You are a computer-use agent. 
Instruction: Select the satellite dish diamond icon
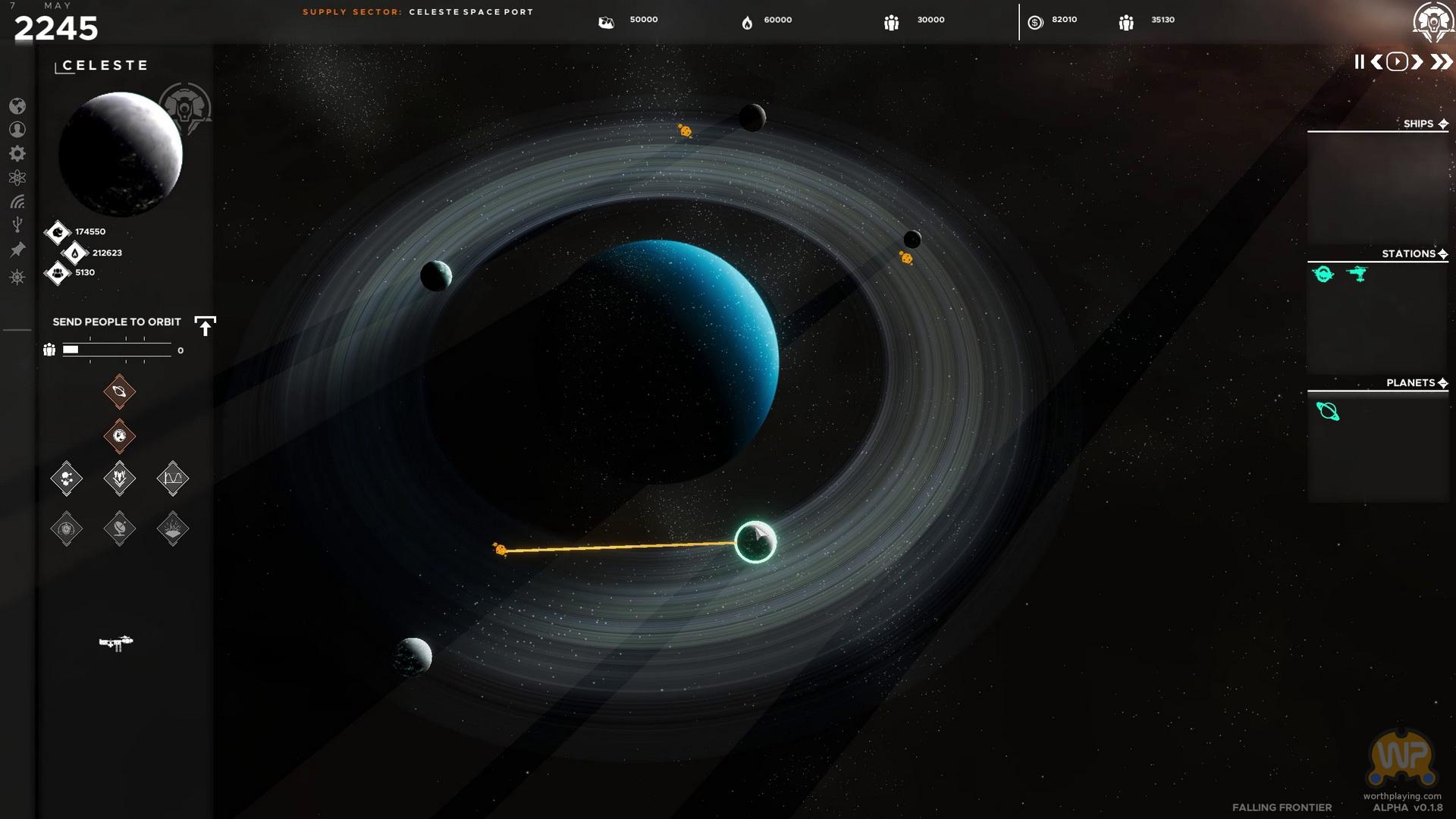tap(119, 529)
